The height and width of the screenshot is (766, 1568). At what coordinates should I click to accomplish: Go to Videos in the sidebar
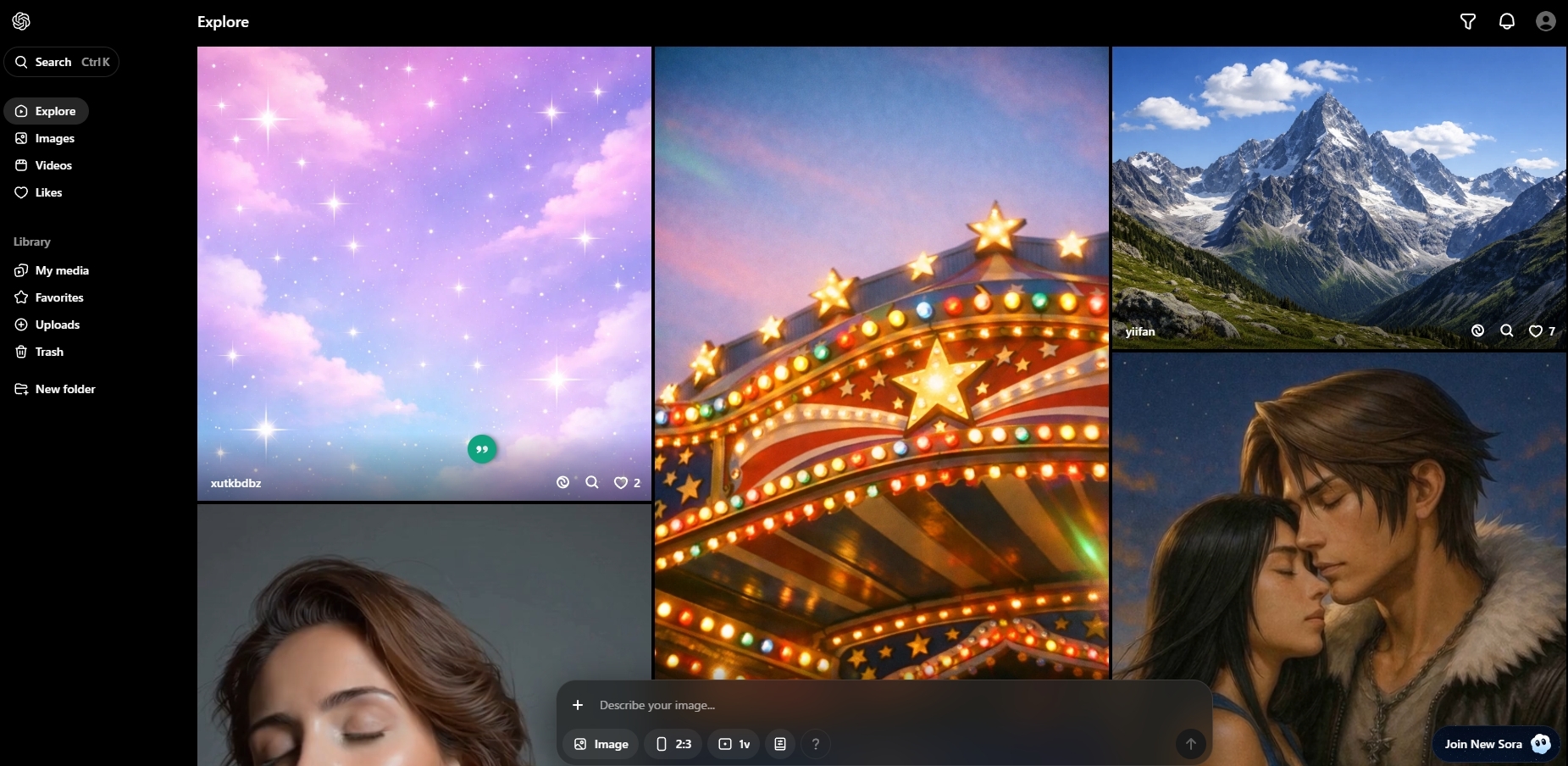pos(53,165)
